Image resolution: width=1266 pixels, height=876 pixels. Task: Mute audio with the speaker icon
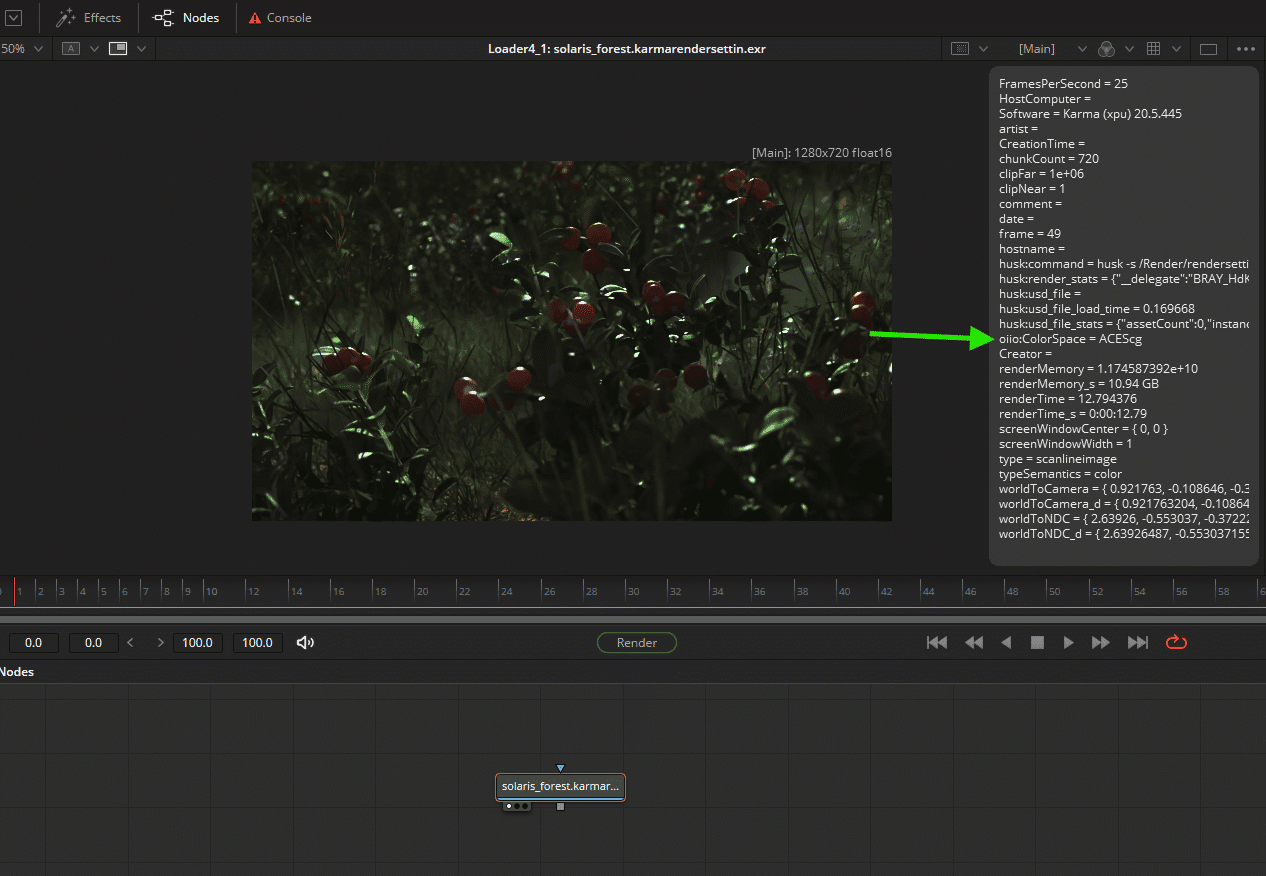click(x=305, y=642)
